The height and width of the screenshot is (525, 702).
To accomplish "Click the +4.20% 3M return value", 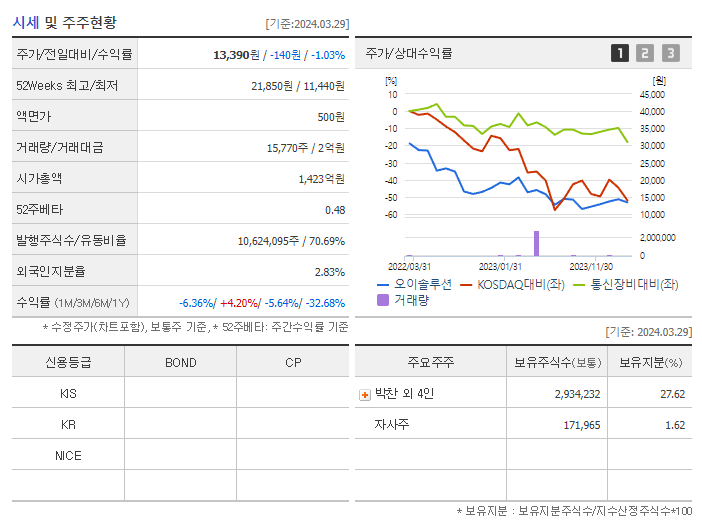I will pos(239,303).
